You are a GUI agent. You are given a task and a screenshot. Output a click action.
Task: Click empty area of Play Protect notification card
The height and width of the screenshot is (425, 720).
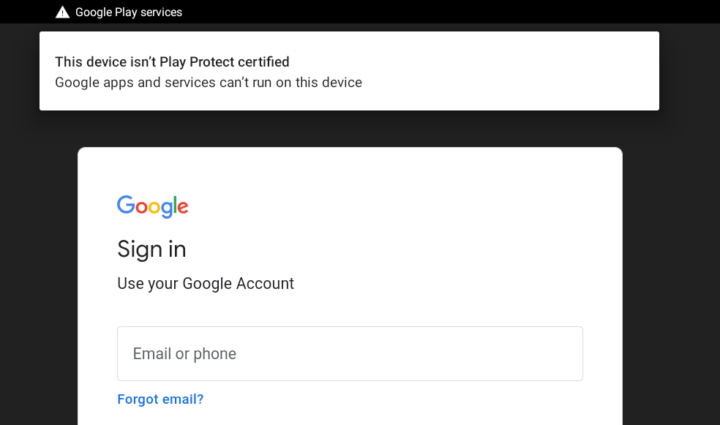click(x=505, y=71)
